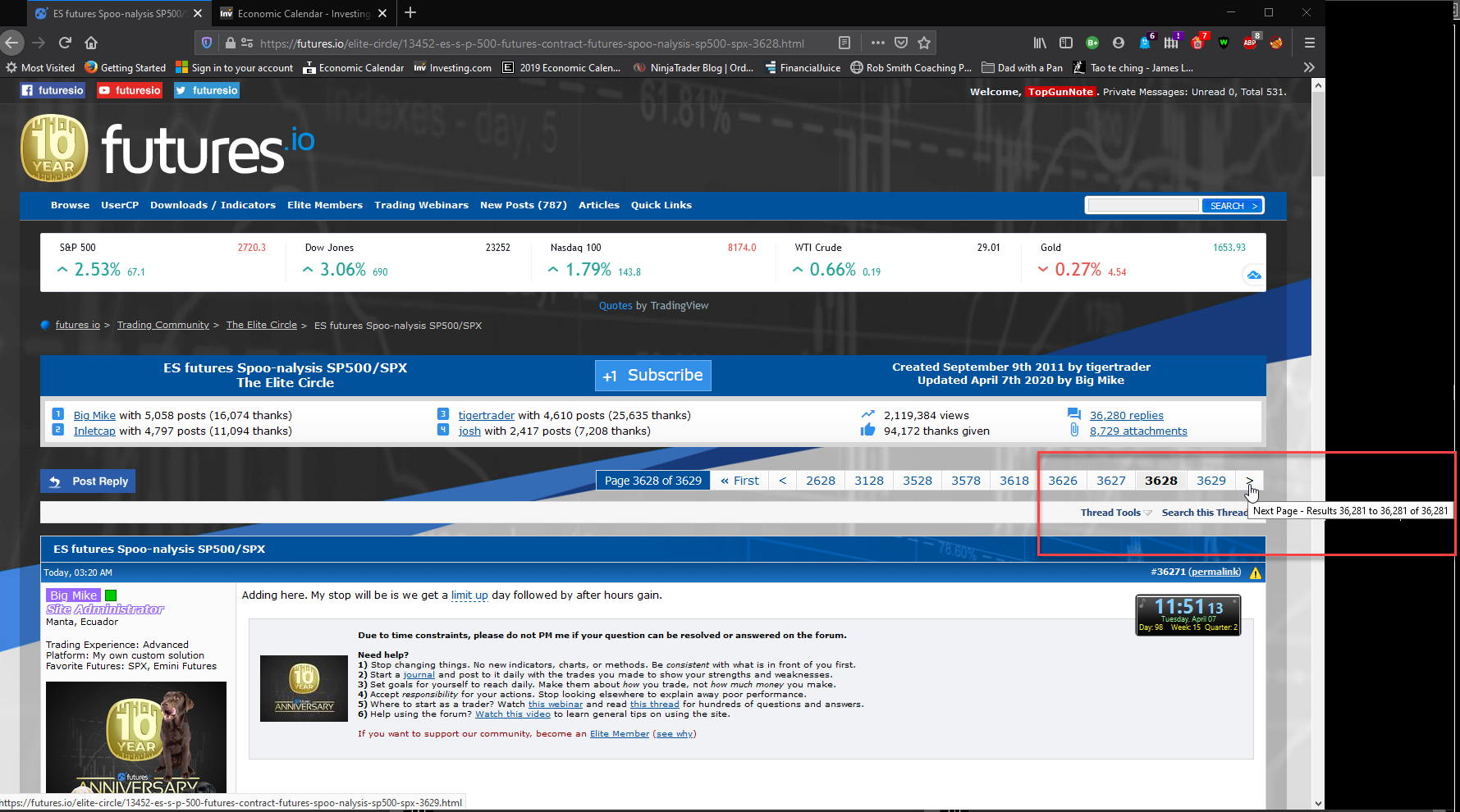Screen dimensions: 1460x812
Task: Open the green B+ extension icon
Action: [x=1092, y=43]
